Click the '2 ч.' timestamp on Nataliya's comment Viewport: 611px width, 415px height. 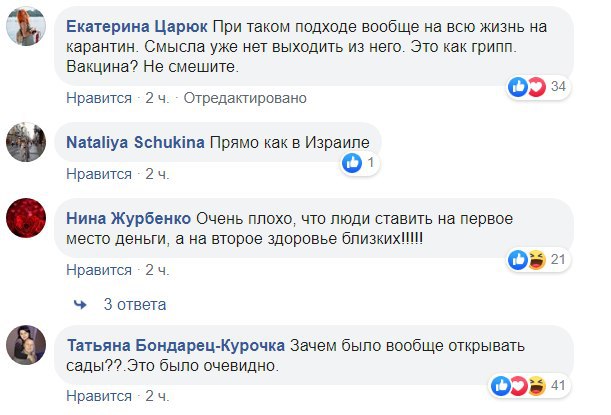tap(158, 174)
